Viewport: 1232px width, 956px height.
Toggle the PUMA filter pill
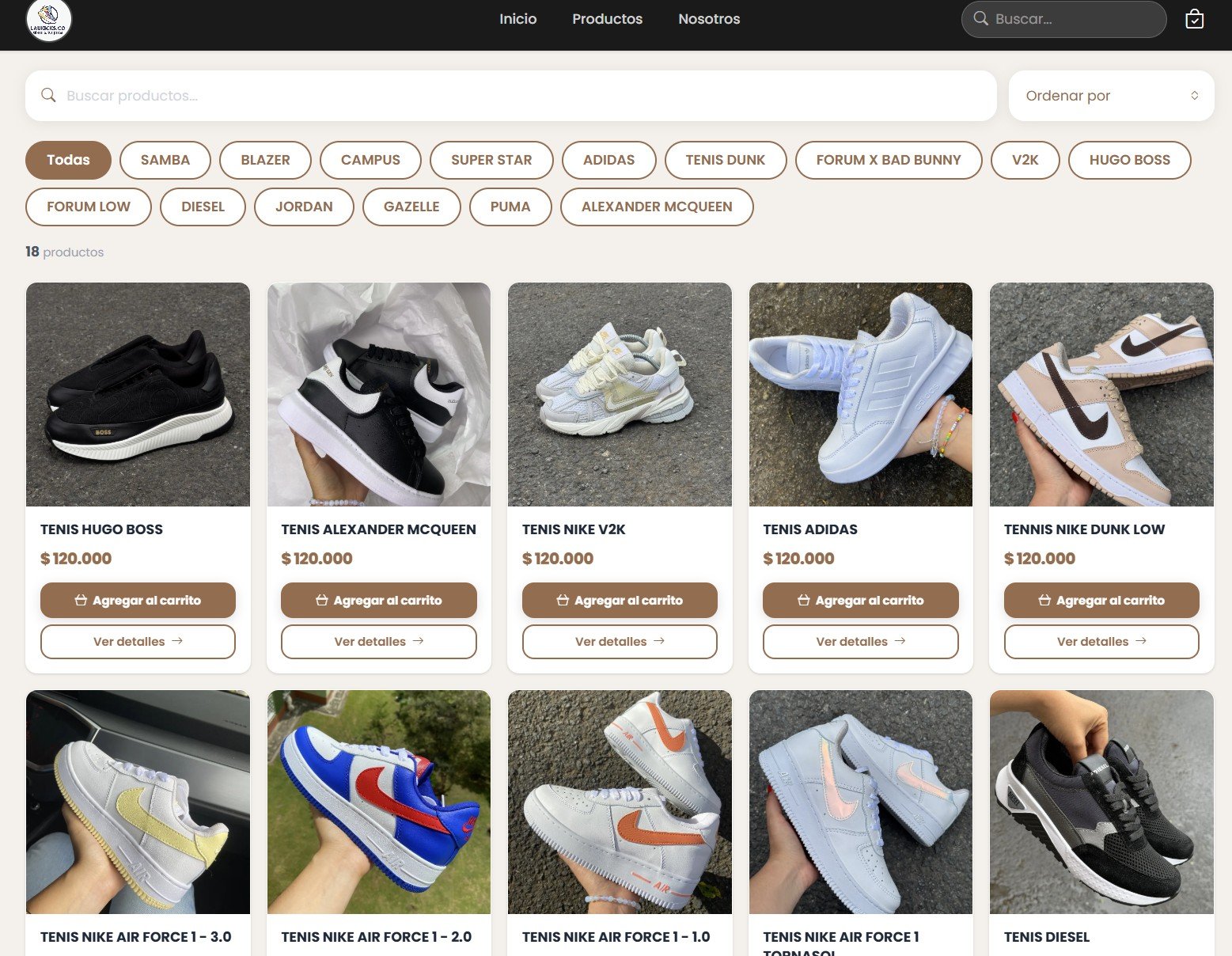click(x=510, y=207)
